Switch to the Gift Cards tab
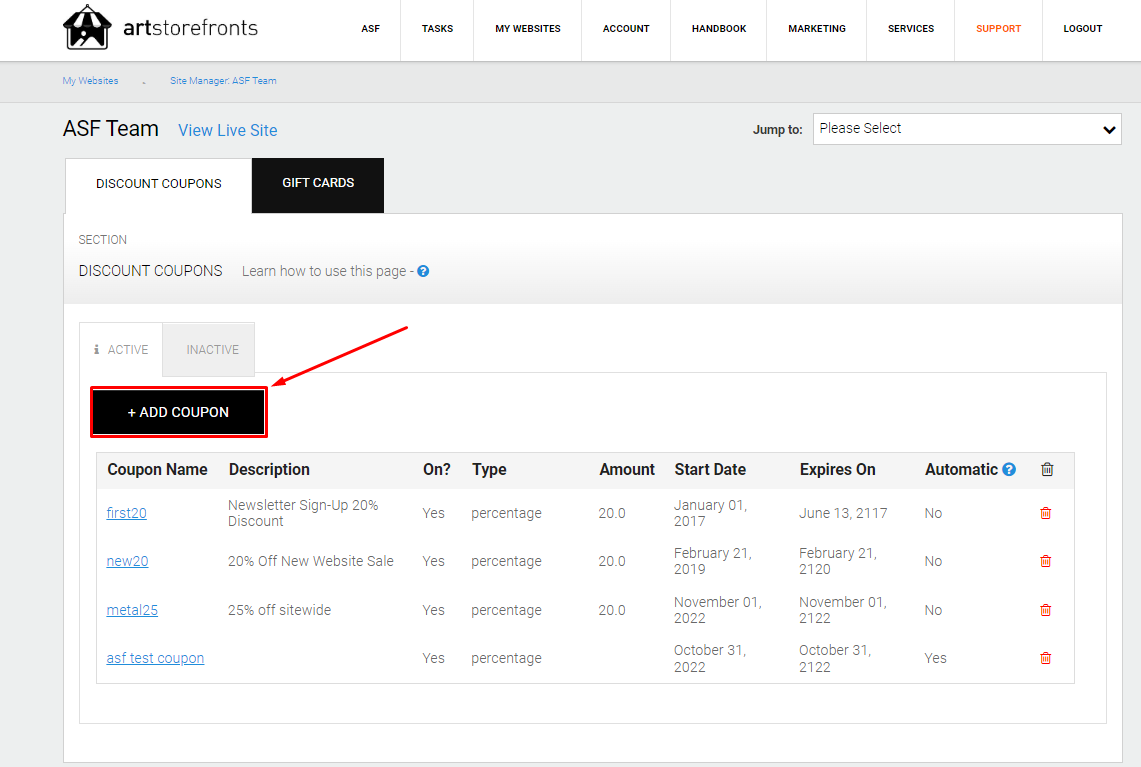This screenshot has height=767, width=1141. click(x=318, y=185)
